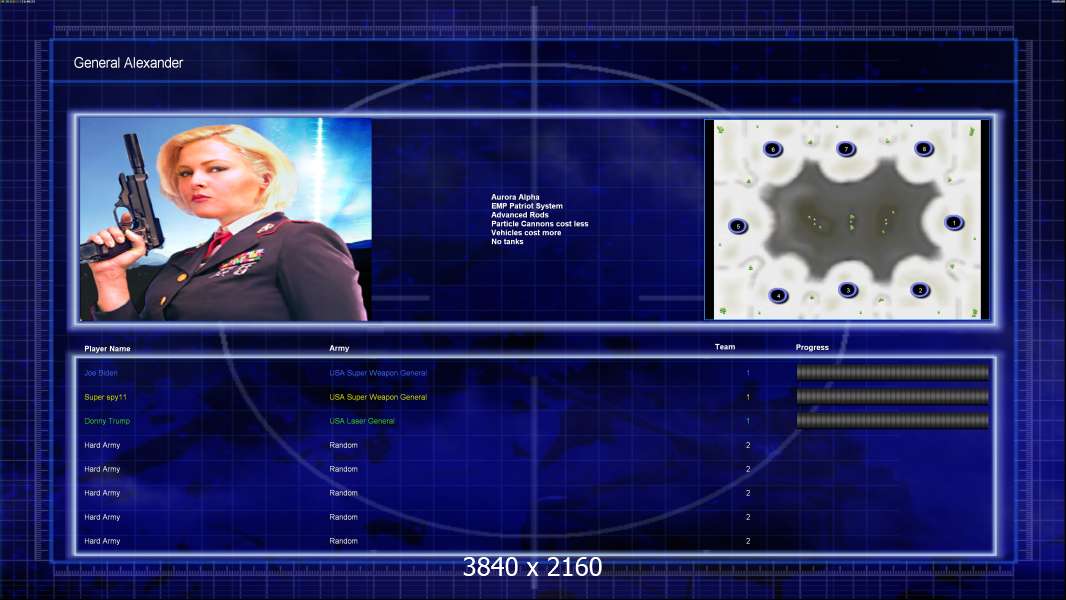Select start position 6 on the map
Image resolution: width=1066 pixels, height=600 pixels.
coord(773,149)
